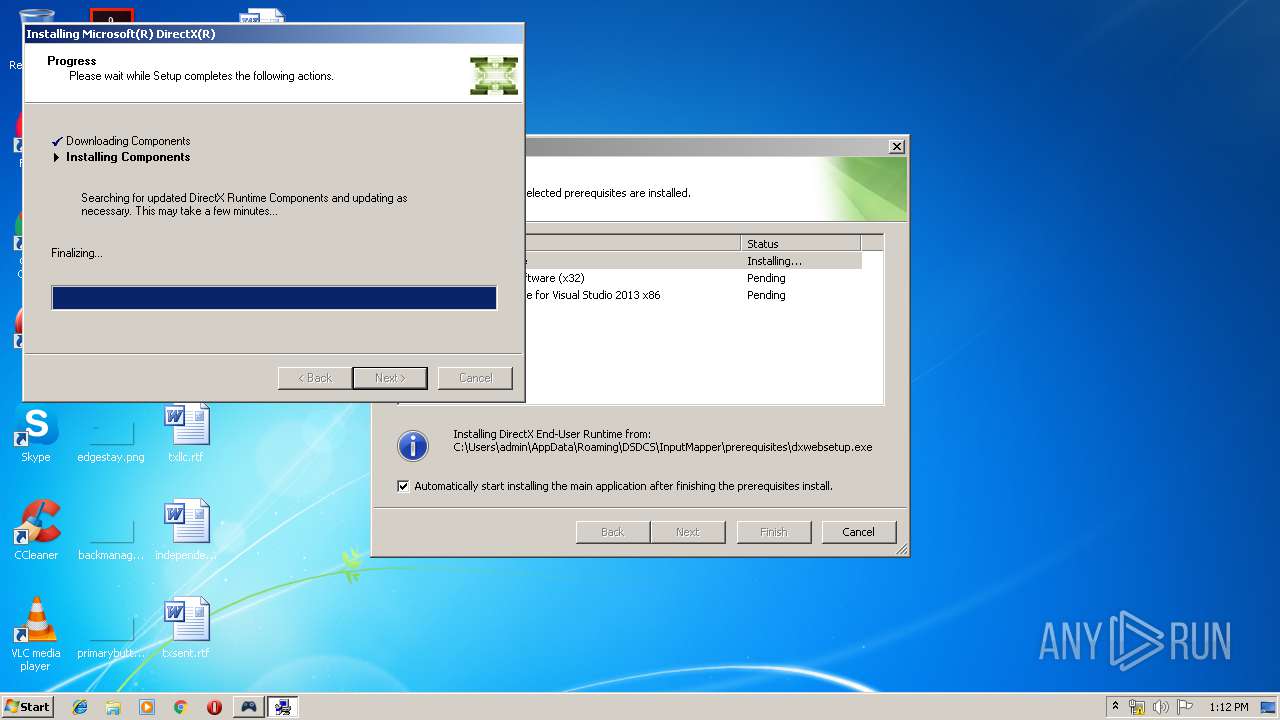This screenshot has height=720, width=1280.
Task: Click the network status tray icon
Action: 1137,707
